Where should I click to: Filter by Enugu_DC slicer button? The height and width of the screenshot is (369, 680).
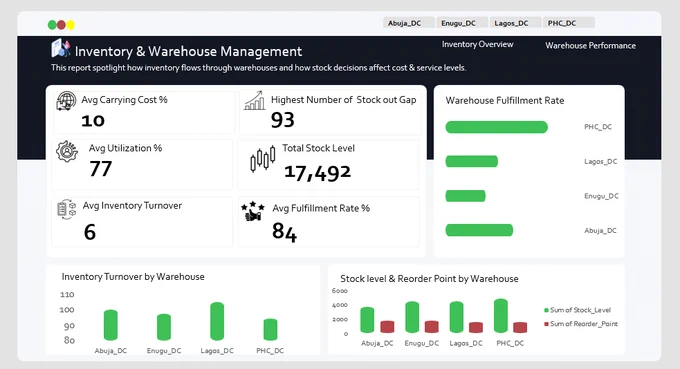462,23
